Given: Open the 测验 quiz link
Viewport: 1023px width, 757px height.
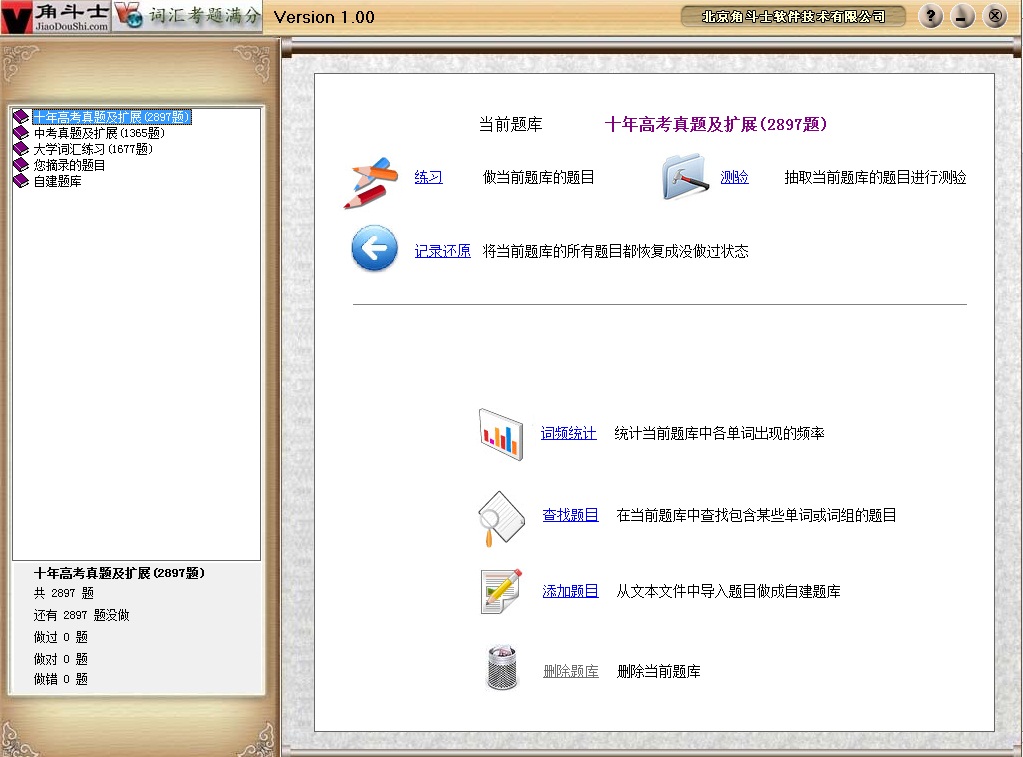Looking at the screenshot, I should [734, 178].
